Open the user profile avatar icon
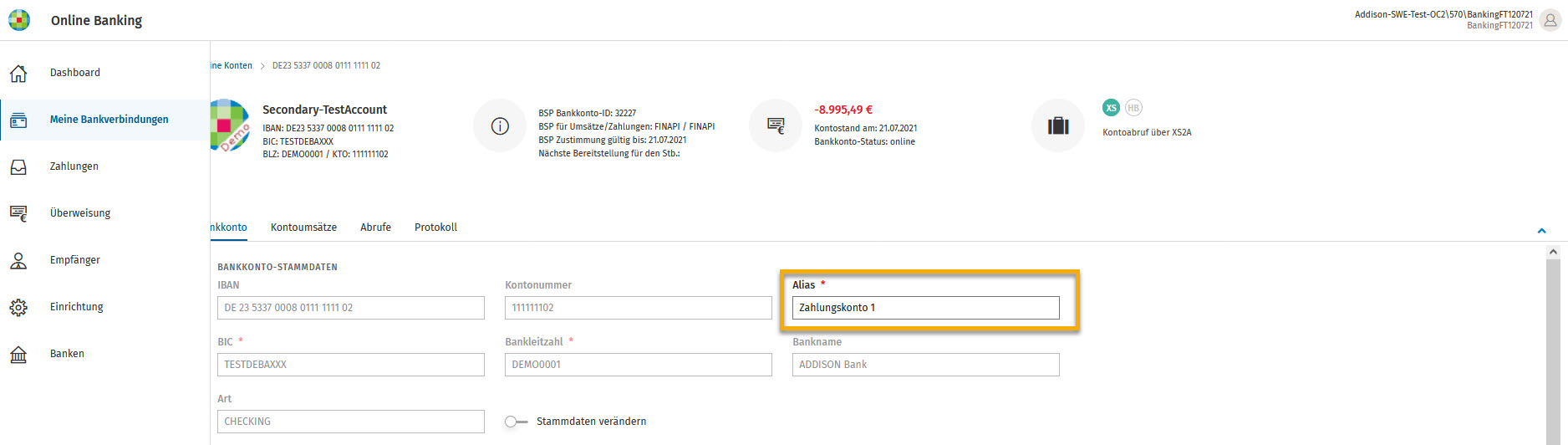Image resolution: width=1568 pixels, height=445 pixels. [x=1550, y=21]
